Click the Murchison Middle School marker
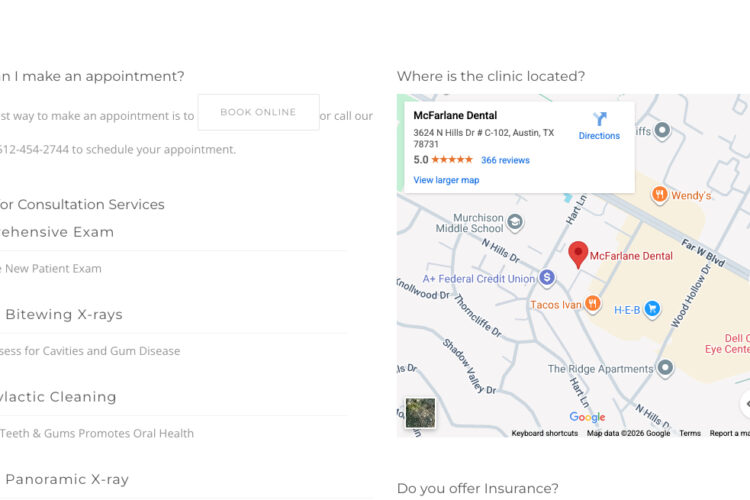Screen dimensions: 750x500 (515, 222)
